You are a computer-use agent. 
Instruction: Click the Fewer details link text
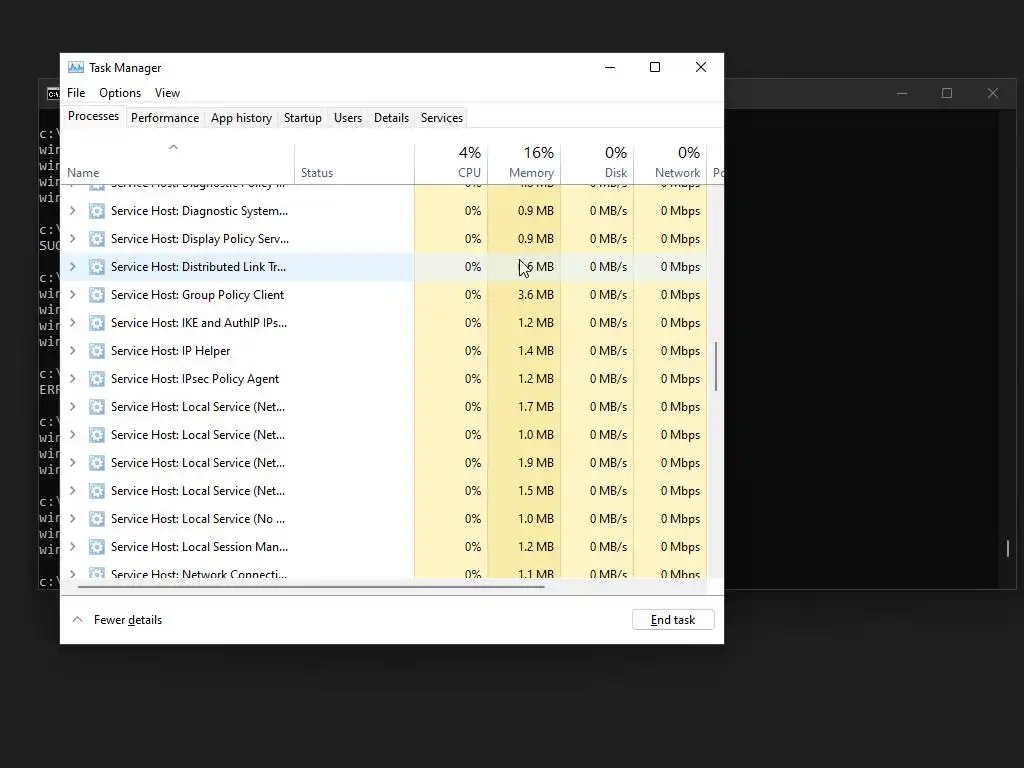[128, 620]
